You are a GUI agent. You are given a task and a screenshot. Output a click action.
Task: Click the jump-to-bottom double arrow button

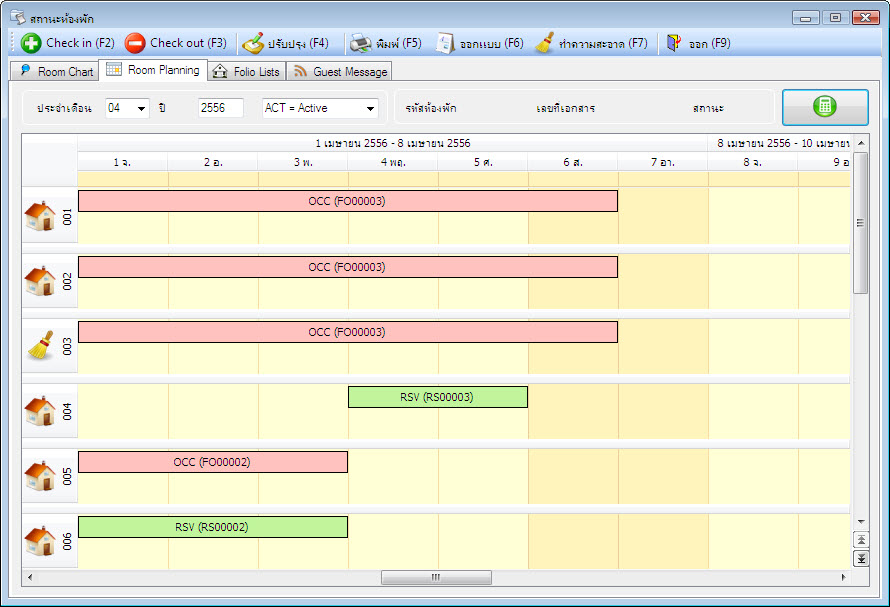(861, 558)
